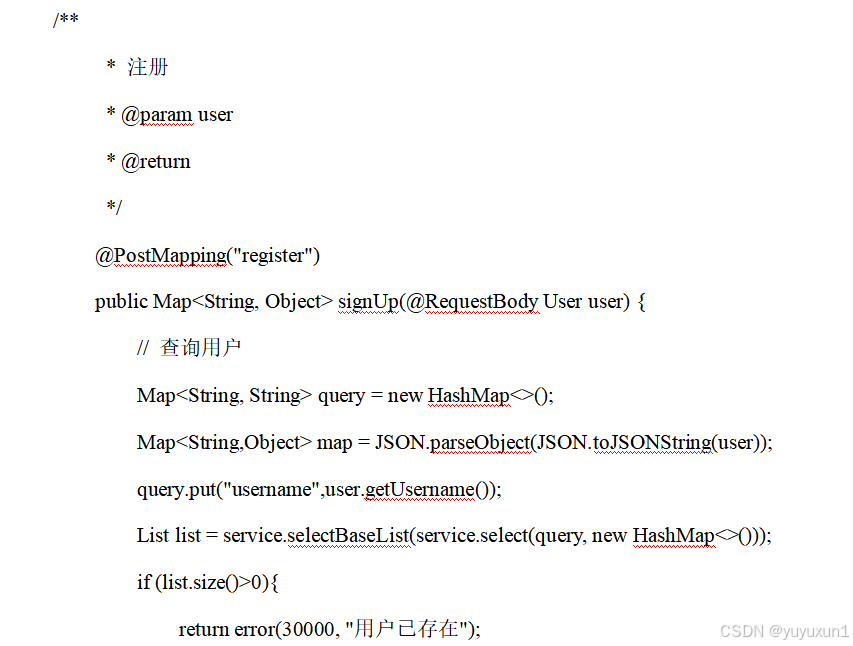The height and width of the screenshot is (646, 853).
Task: Click 'public Map<String, Object>' return type
Action: (x=213, y=302)
